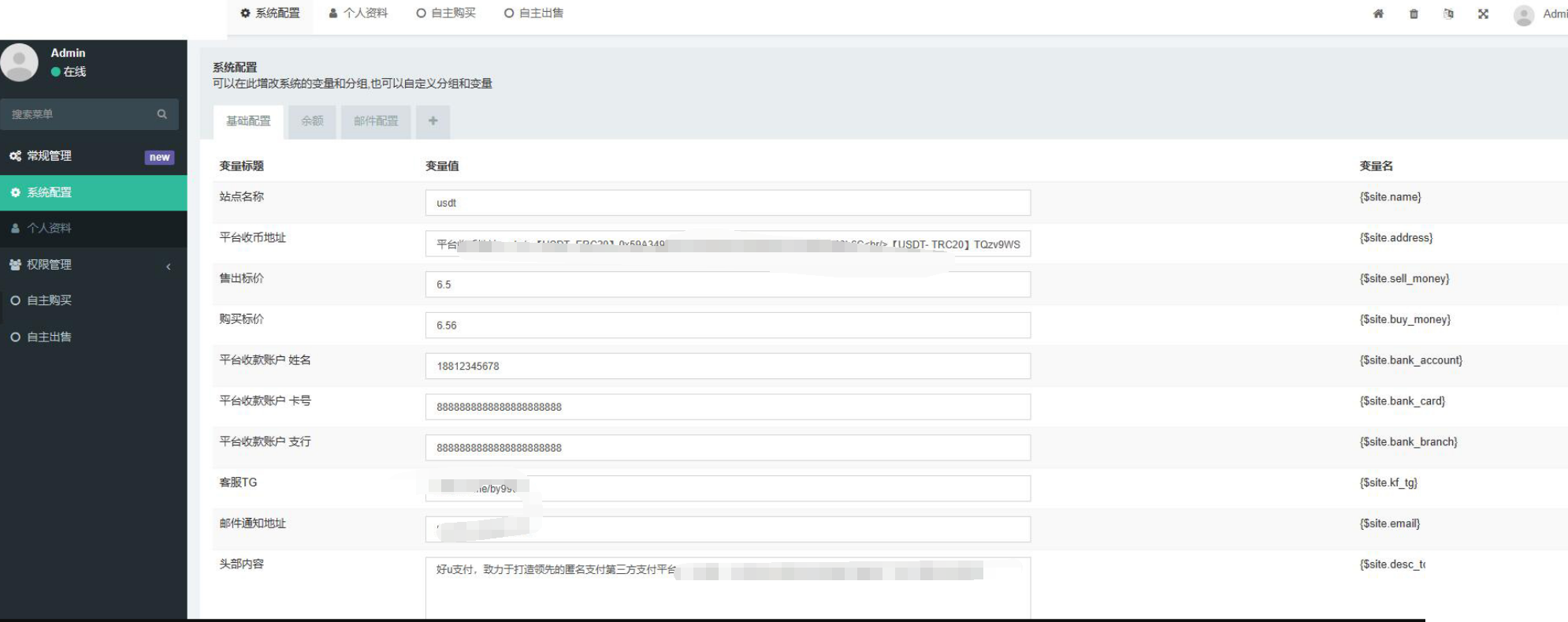This screenshot has height=622, width=1568.
Task: Click variable name {$site.buy_money}
Action: coord(1405,320)
